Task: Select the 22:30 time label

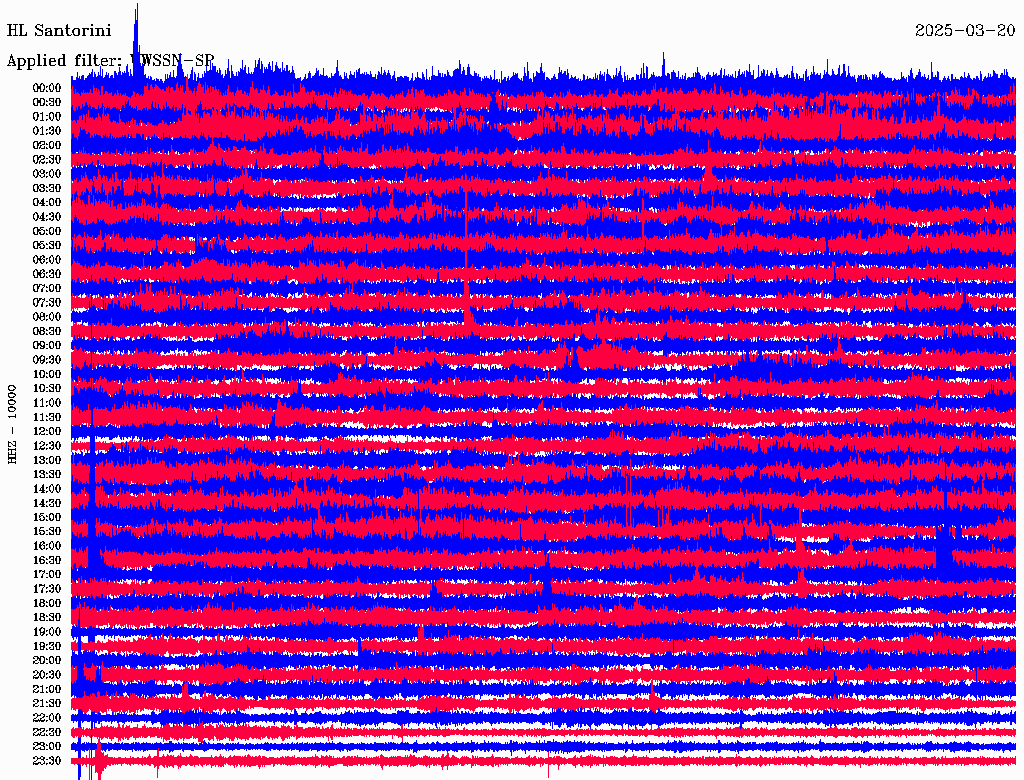Action: point(47,732)
